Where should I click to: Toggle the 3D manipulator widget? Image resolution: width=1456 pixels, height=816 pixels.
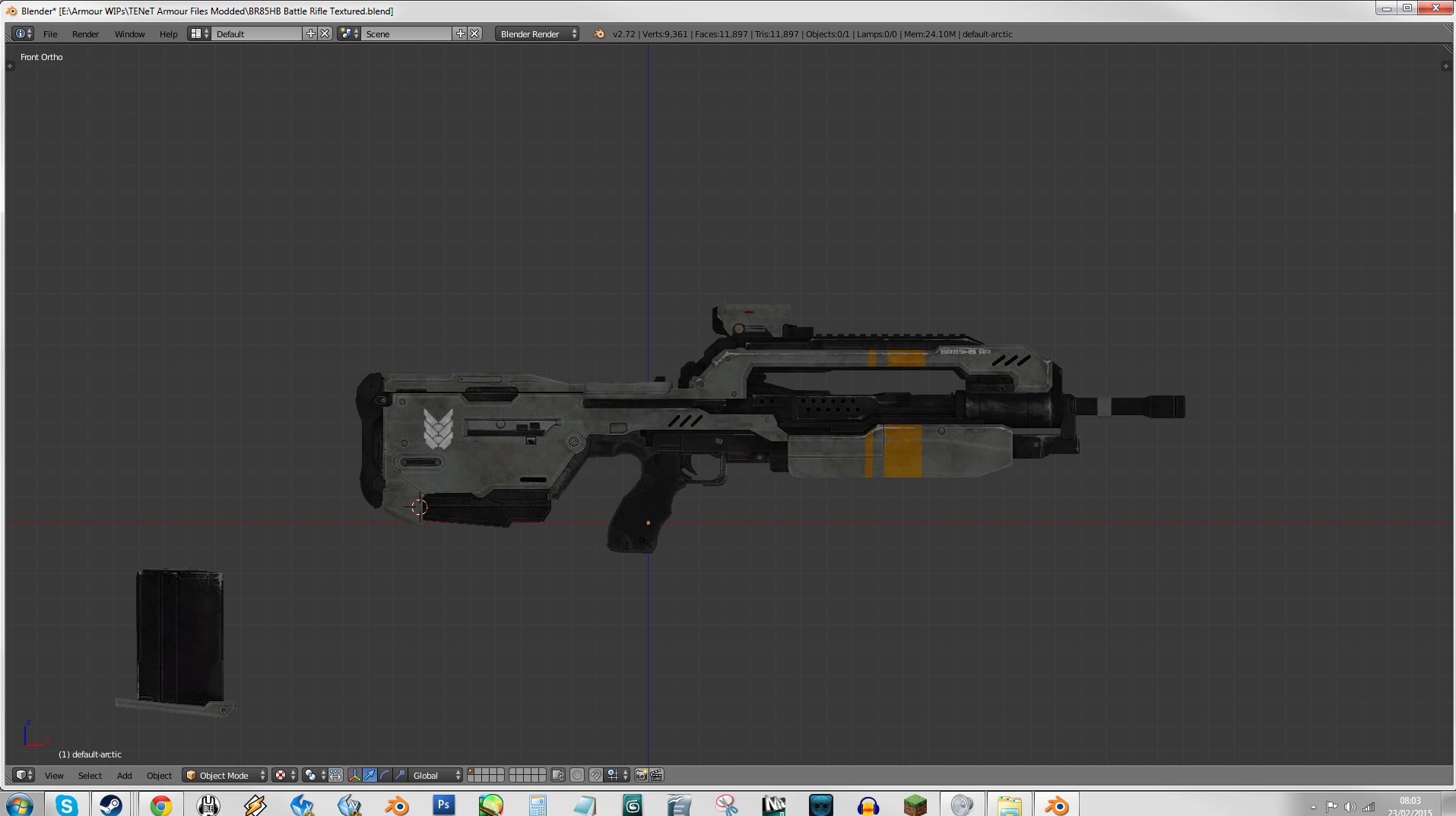point(354,775)
